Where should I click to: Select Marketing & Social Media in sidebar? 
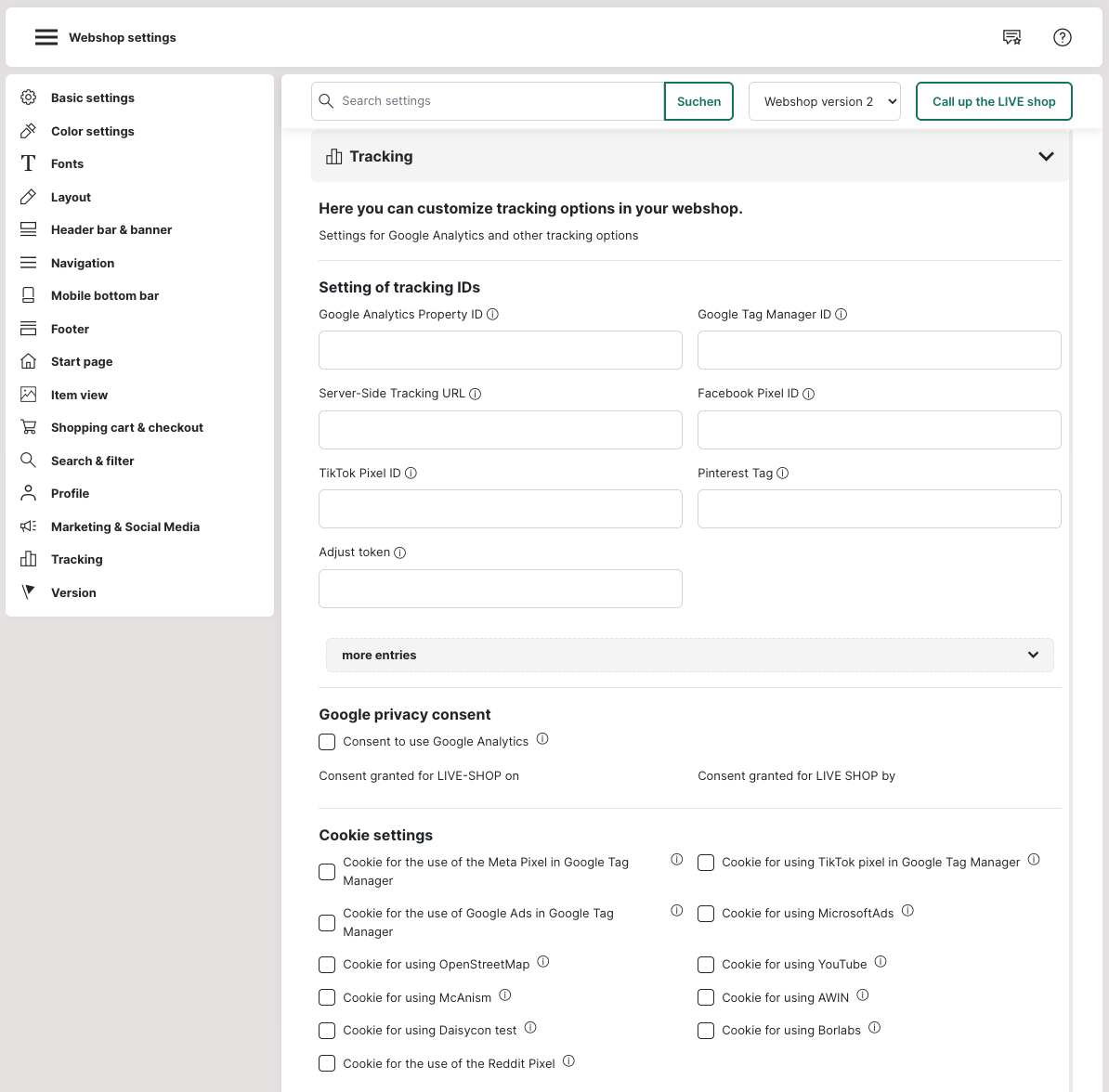tap(124, 526)
